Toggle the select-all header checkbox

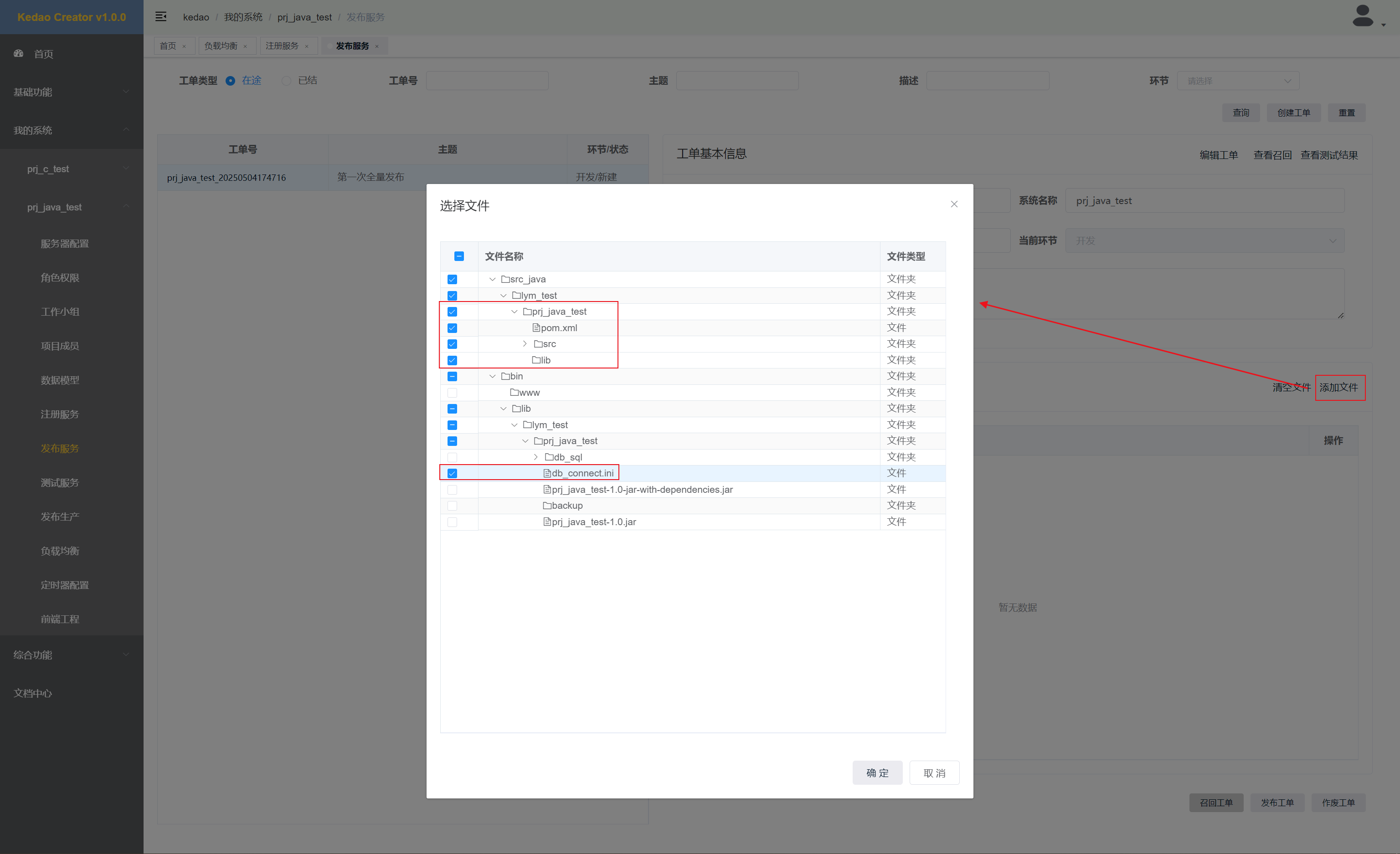[459, 256]
